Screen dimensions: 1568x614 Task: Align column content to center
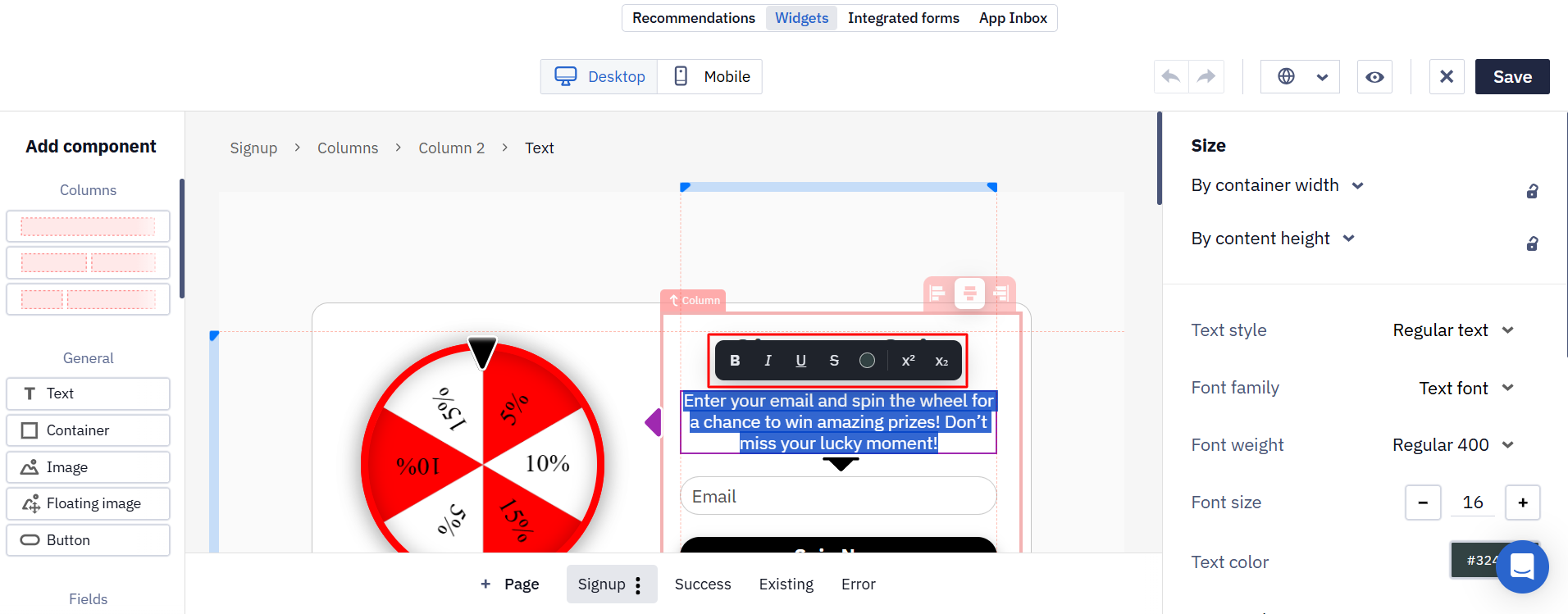click(969, 293)
